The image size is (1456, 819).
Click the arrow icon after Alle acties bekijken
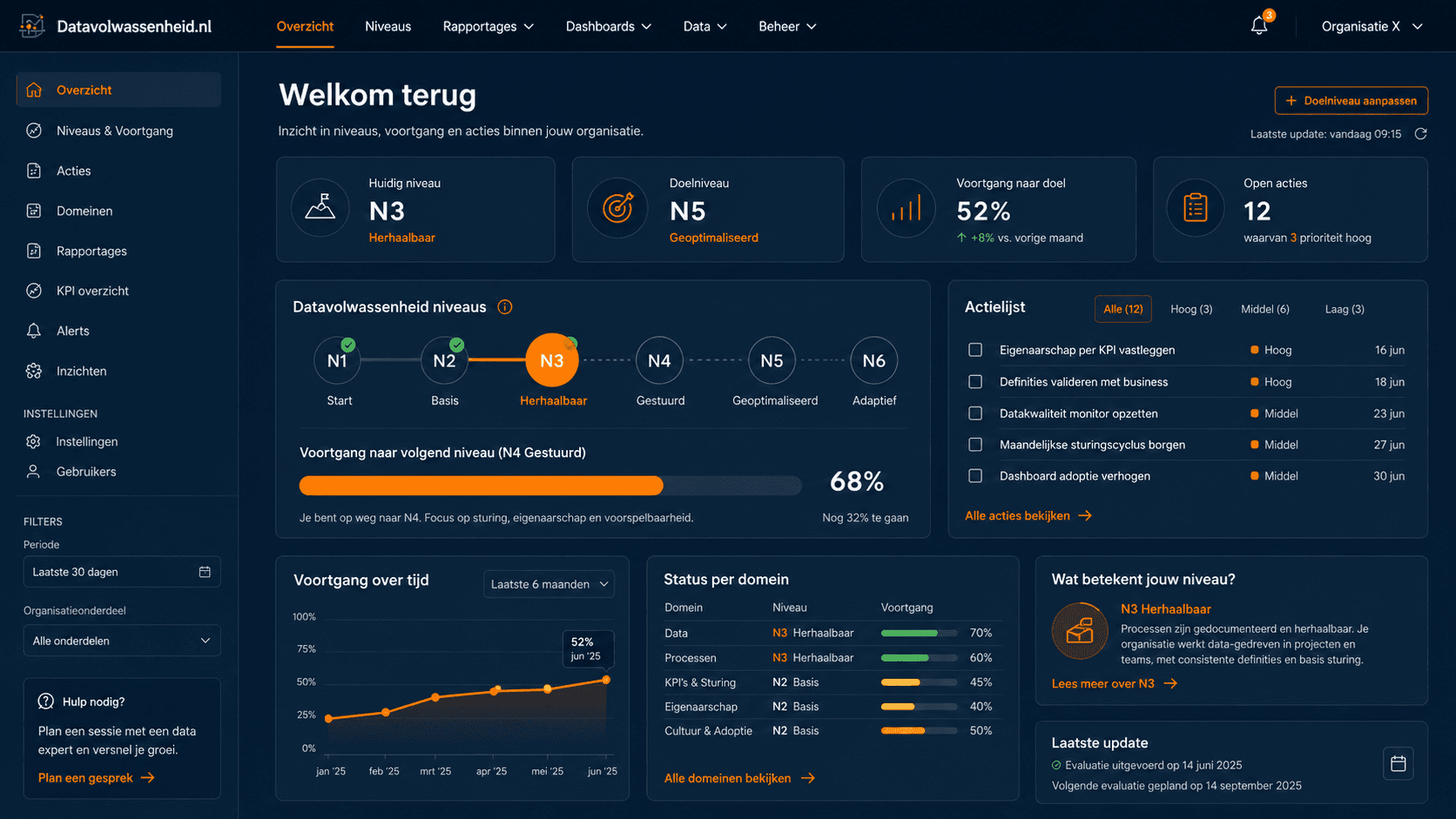(x=1085, y=516)
